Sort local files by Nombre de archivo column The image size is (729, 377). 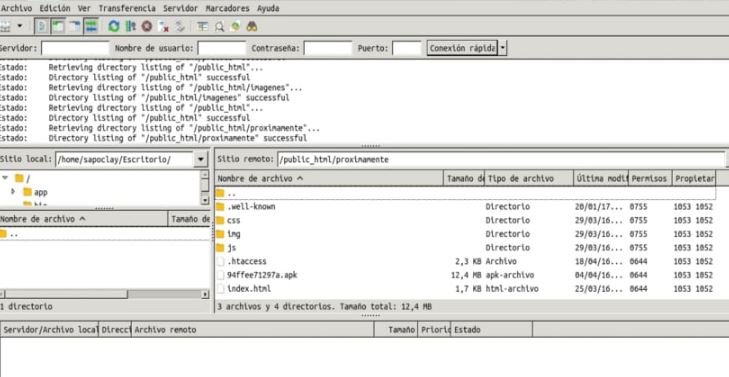(84, 219)
